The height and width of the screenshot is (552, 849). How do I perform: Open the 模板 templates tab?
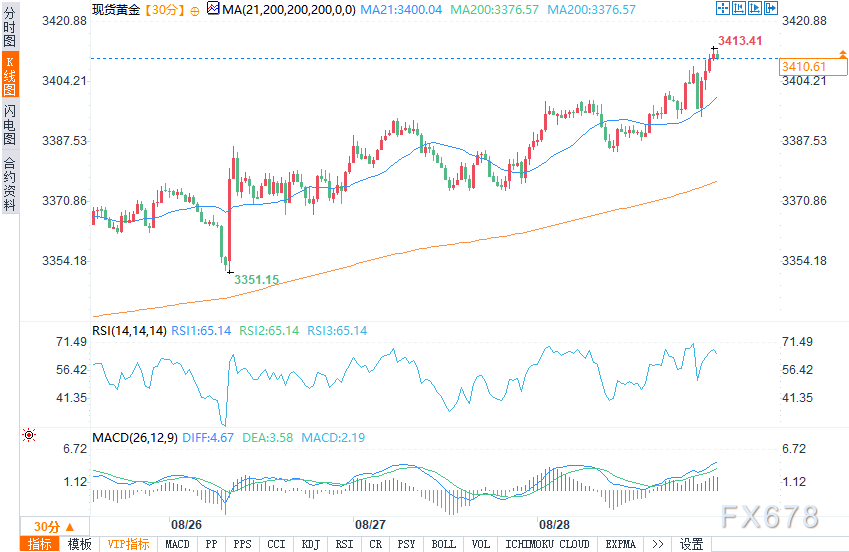tap(80, 544)
